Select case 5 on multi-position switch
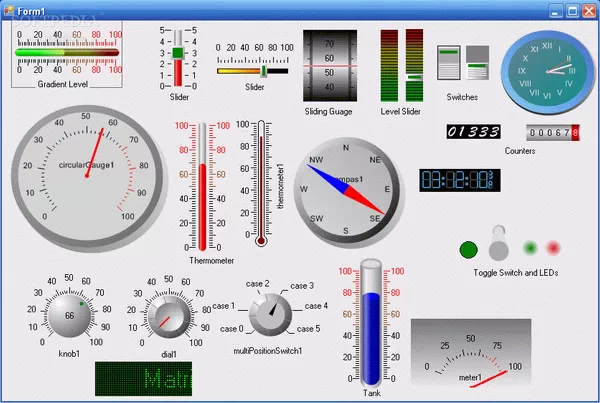Image resolution: width=600 pixels, height=403 pixels. 308,329
